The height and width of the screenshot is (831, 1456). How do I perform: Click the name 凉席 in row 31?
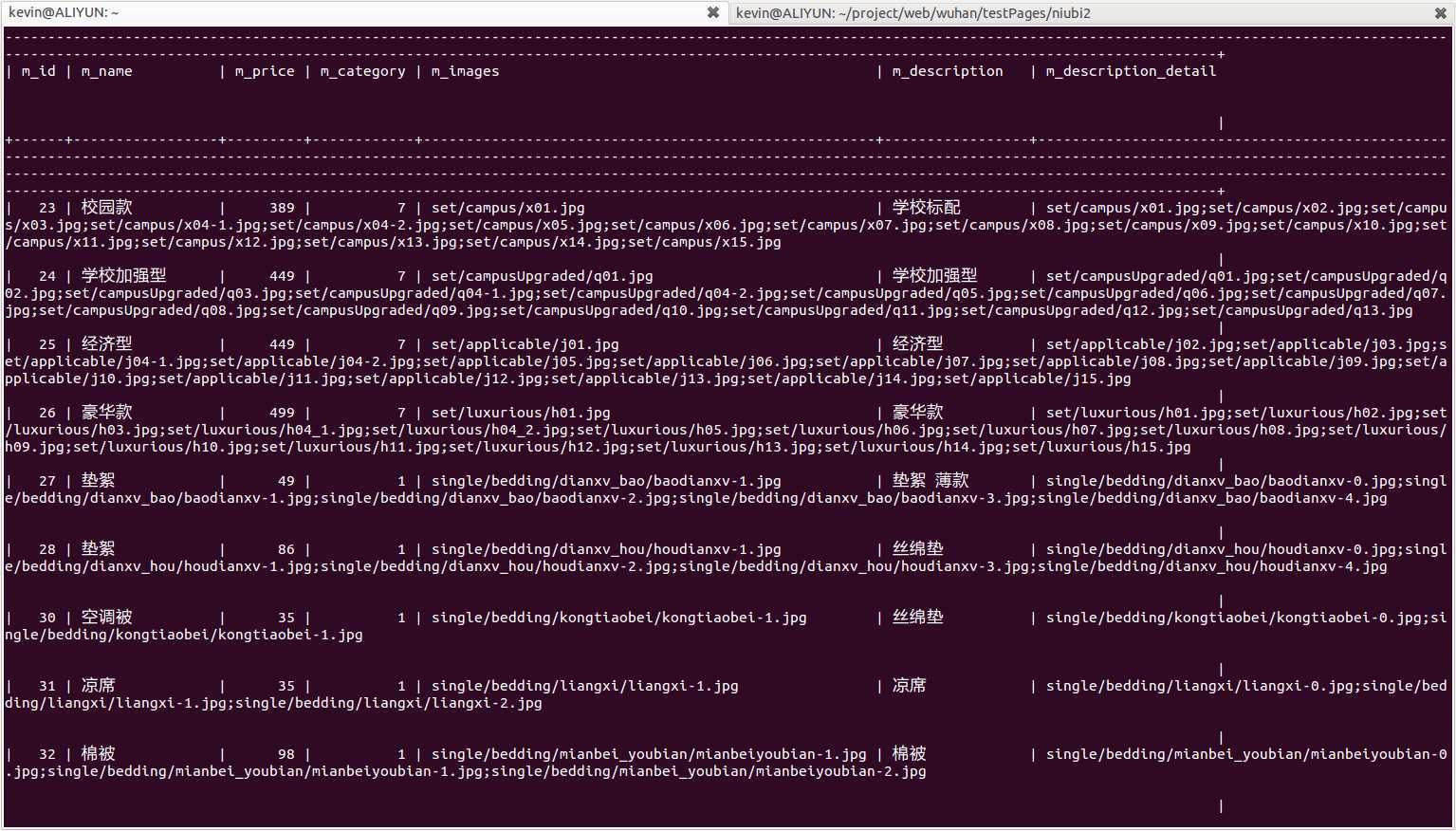pyautogui.click(x=98, y=686)
